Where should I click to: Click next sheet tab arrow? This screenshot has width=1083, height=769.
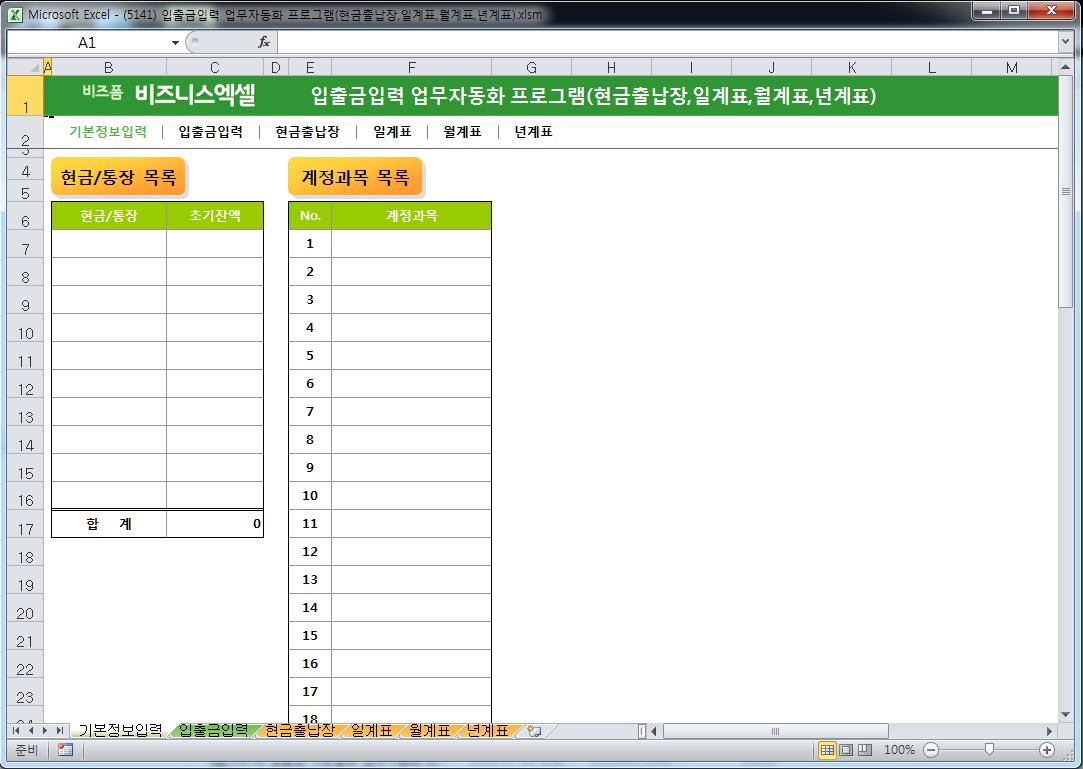pyautogui.click(x=45, y=731)
